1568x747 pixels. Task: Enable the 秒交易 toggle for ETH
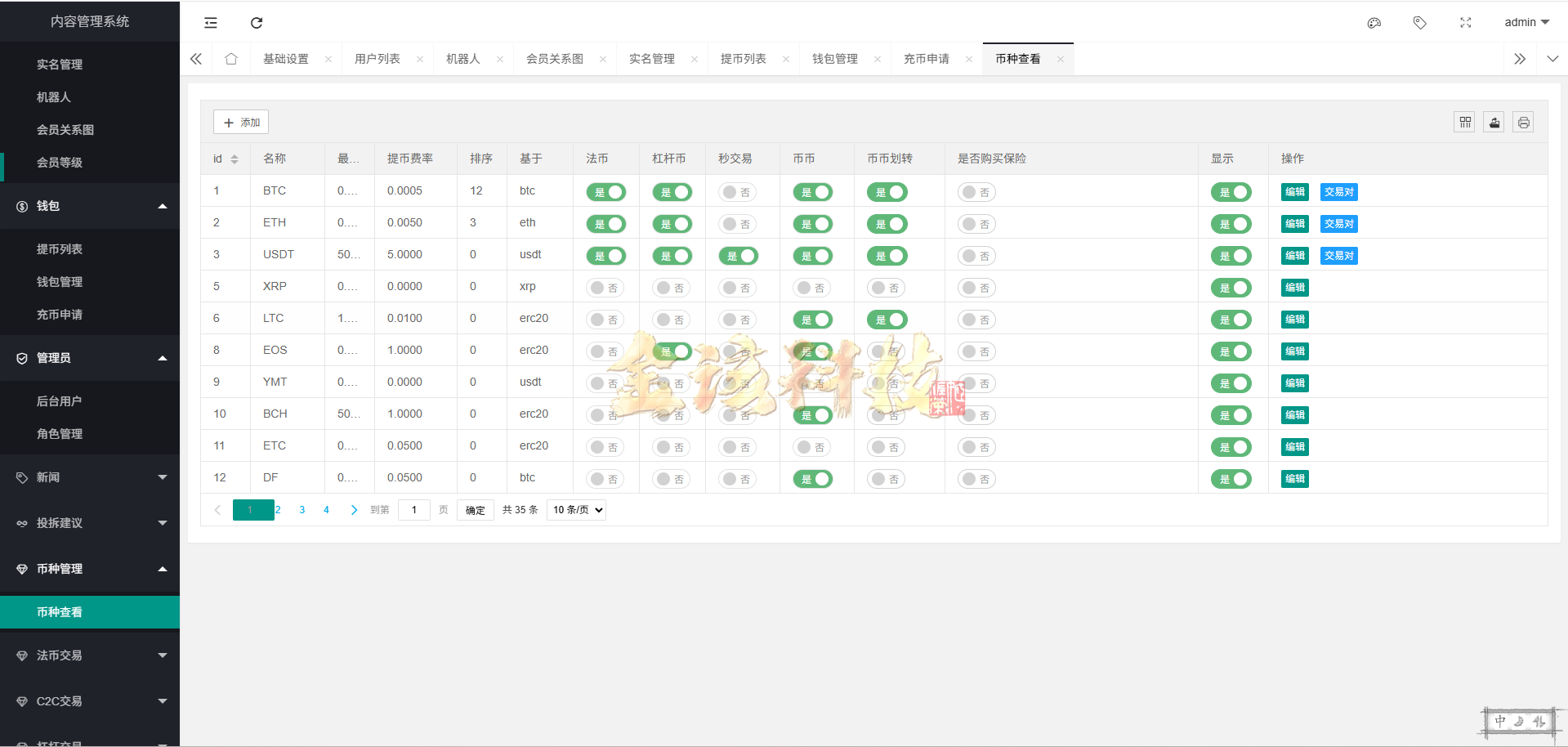click(738, 223)
